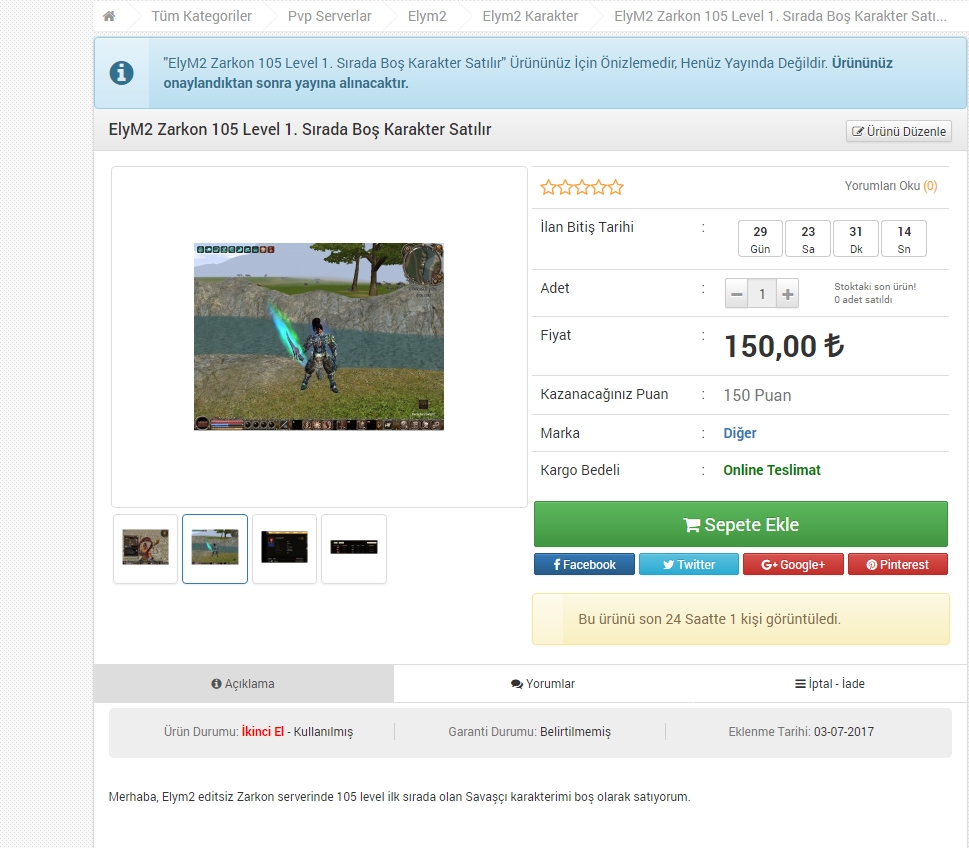The height and width of the screenshot is (848, 969).
Task: Click the Adet quantity input field
Action: tap(762, 294)
